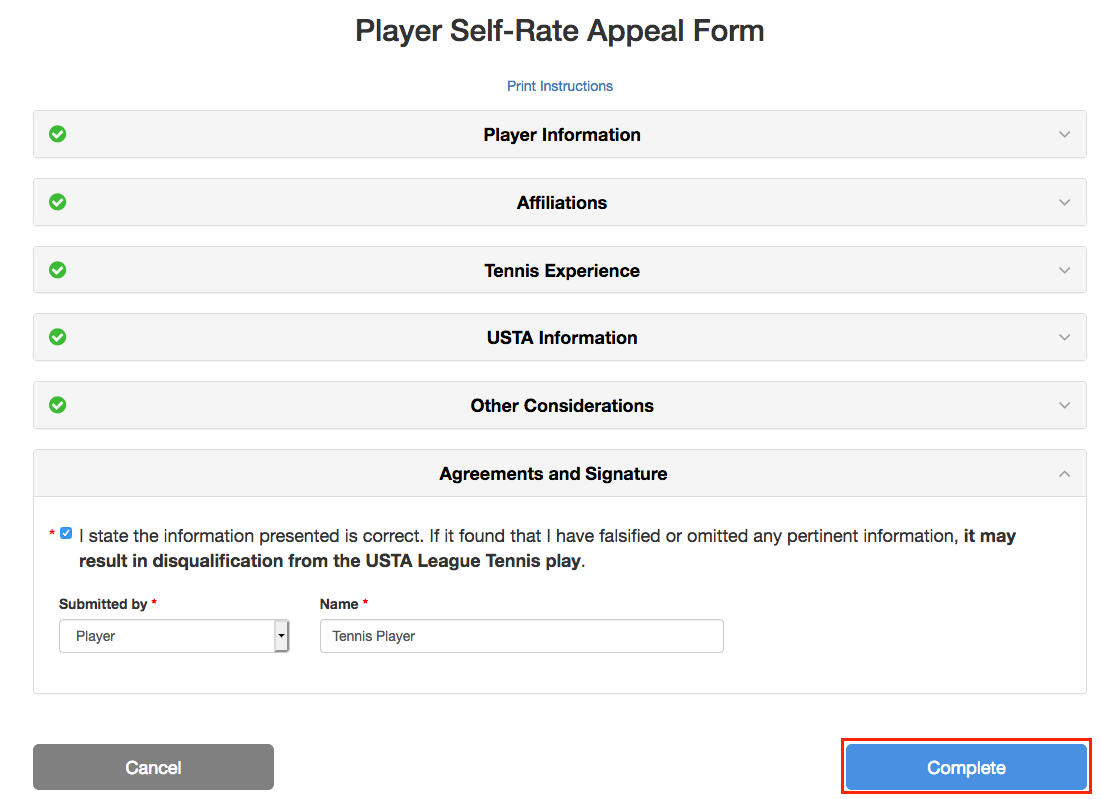The image size is (1101, 799).
Task: Expand Player Information section chevron
Action: [x=1064, y=135]
